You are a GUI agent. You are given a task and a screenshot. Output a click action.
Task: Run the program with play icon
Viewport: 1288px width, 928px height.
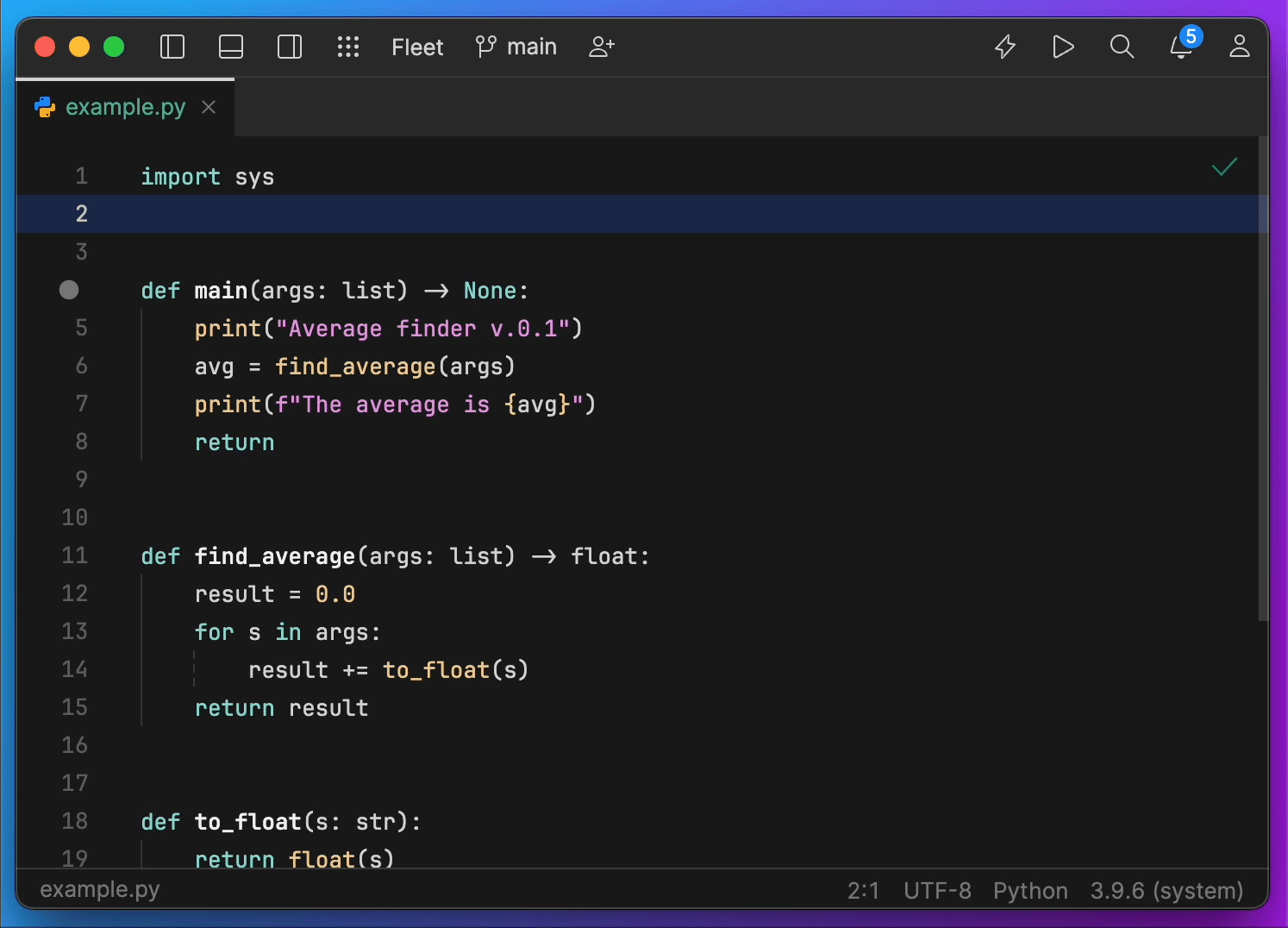pyautogui.click(x=1063, y=47)
